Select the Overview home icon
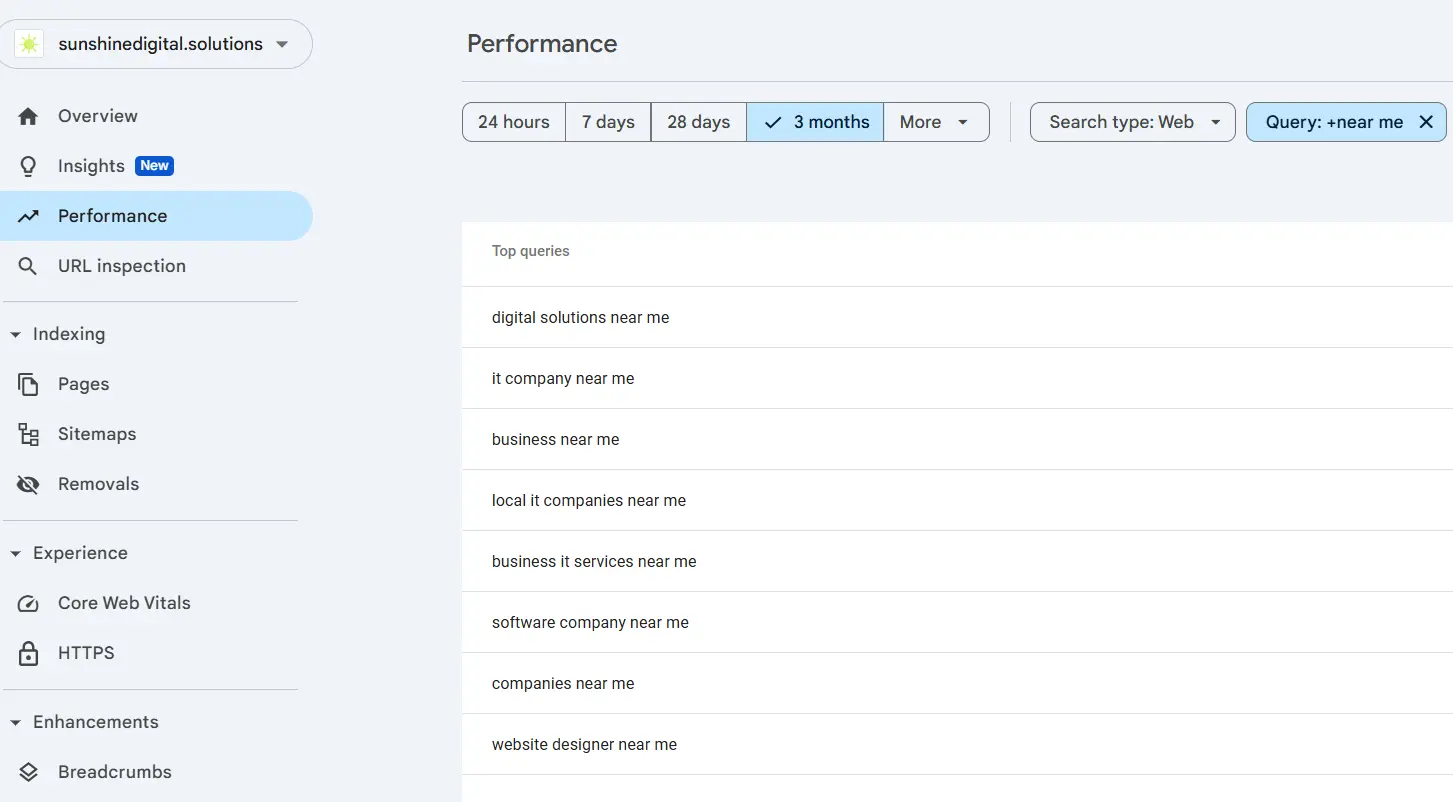Image resolution: width=1453 pixels, height=802 pixels. click(29, 115)
